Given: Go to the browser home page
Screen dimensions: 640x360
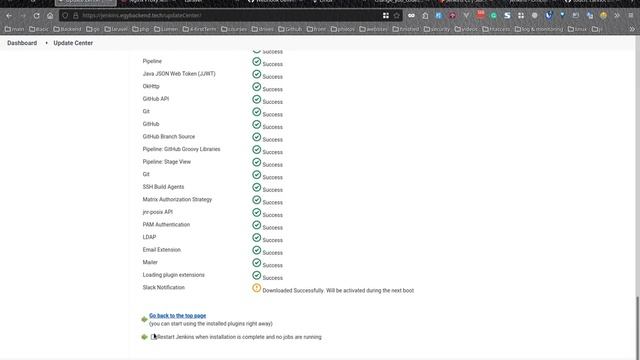Looking at the screenshot, I should point(50,16).
